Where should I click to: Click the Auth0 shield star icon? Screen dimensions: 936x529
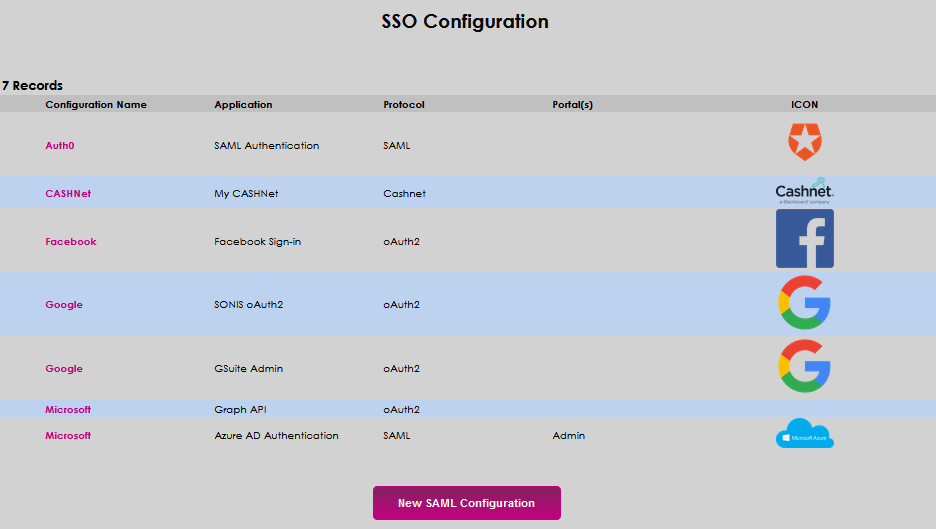coord(804,143)
